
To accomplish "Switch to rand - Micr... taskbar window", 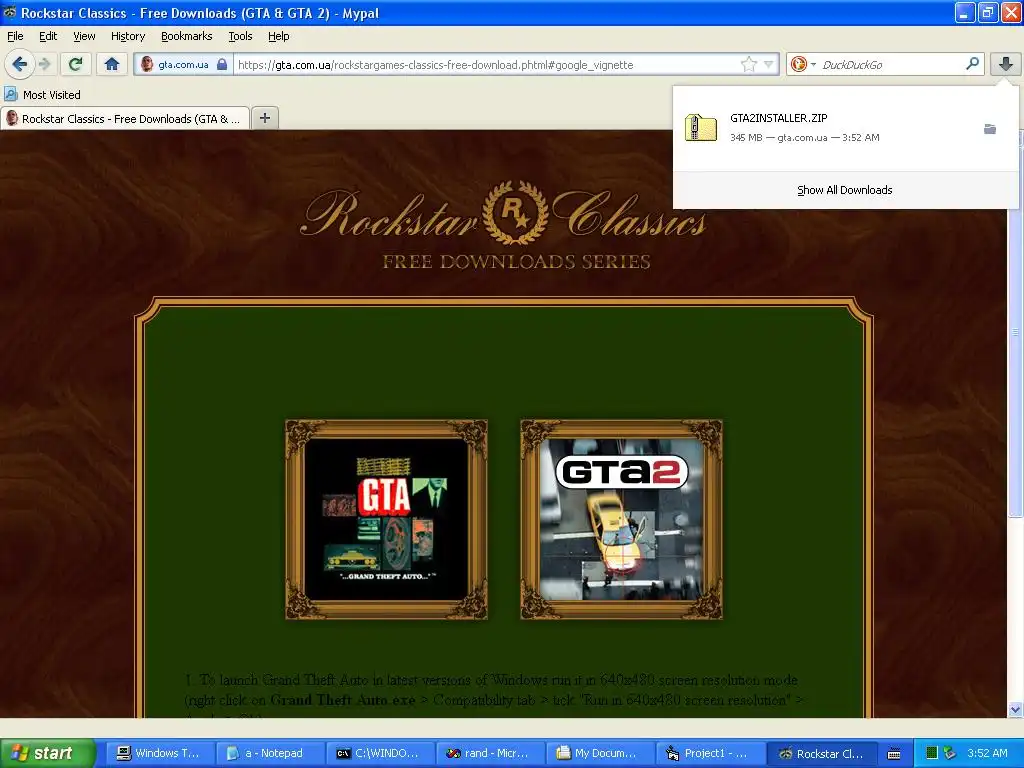I will [490, 753].
